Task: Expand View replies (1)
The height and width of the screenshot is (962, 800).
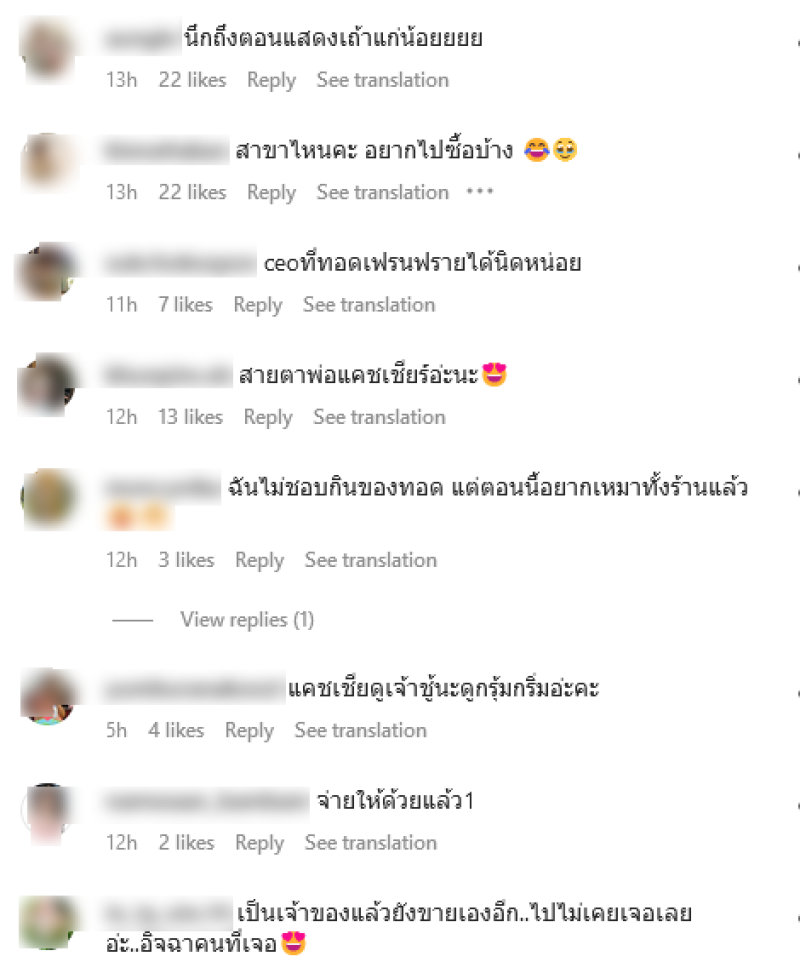Action: pos(247,620)
